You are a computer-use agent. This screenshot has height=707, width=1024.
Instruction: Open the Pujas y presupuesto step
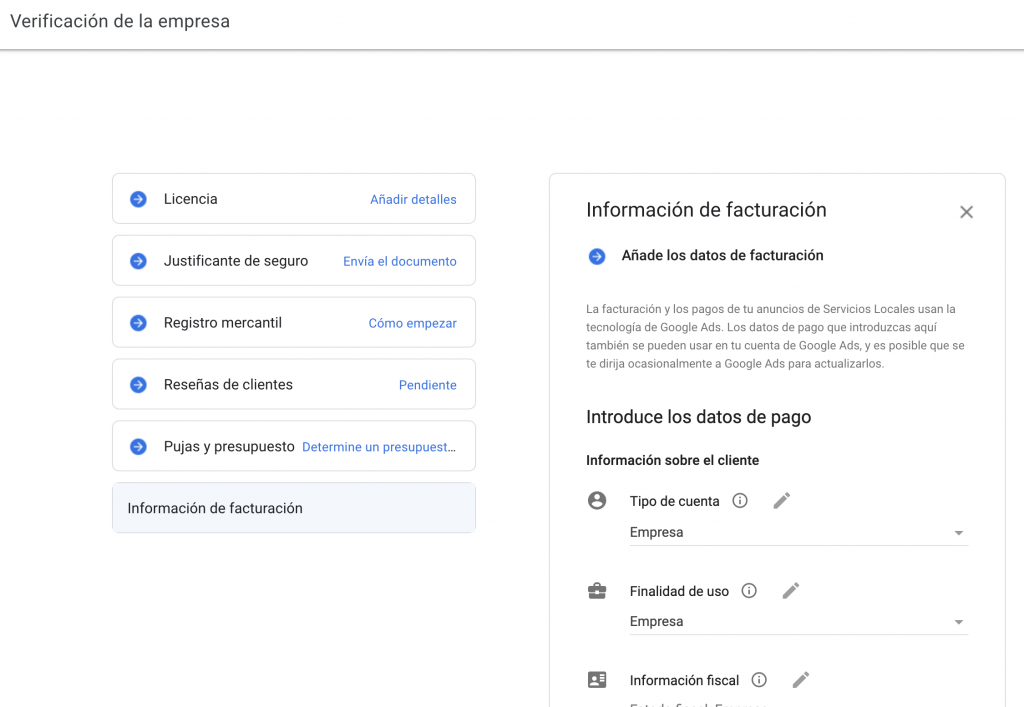click(229, 447)
